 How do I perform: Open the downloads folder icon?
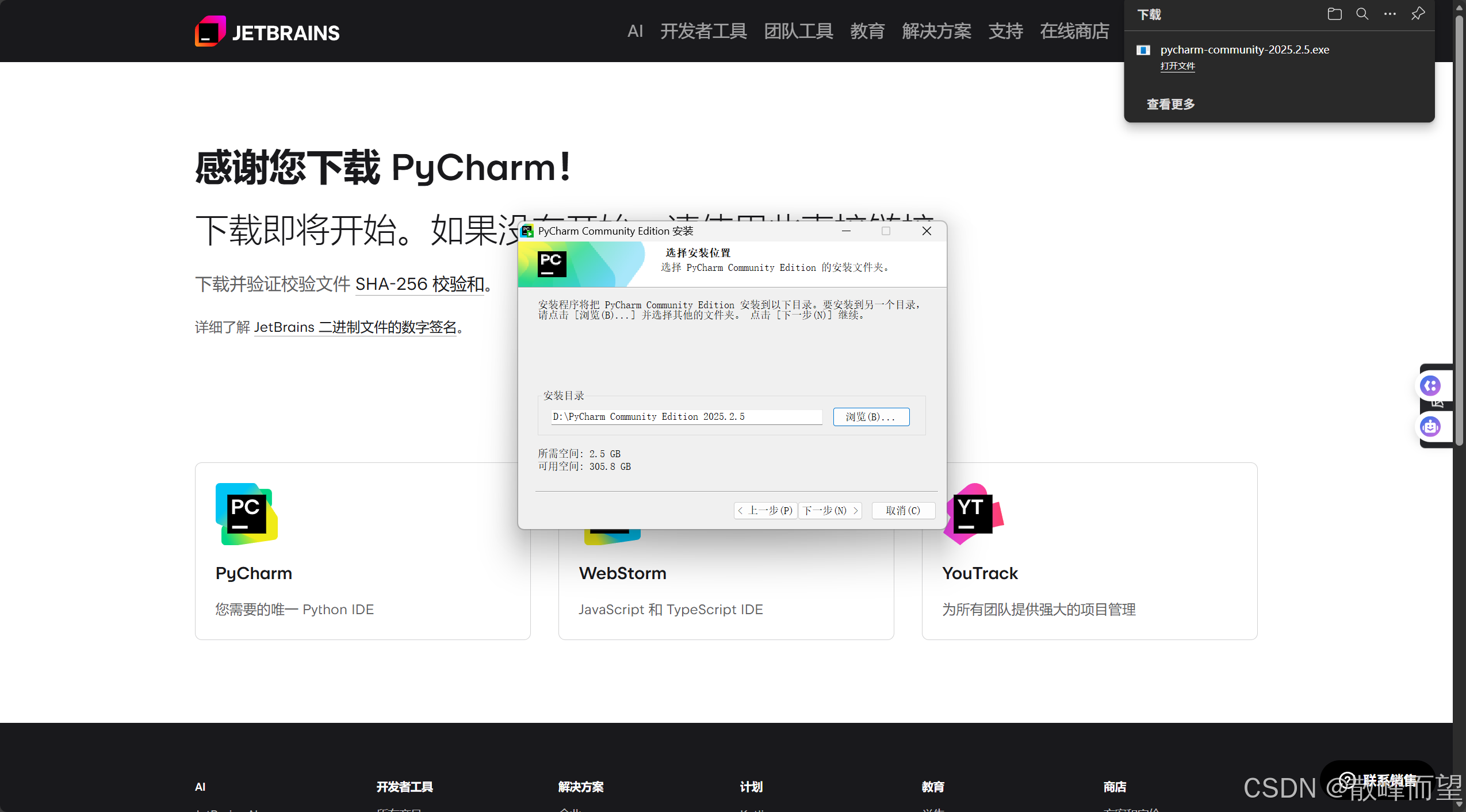point(1334,14)
